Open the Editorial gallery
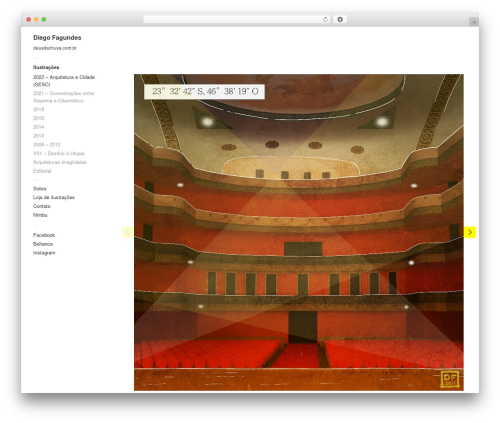Image resolution: width=500 pixels, height=423 pixels. pyautogui.click(x=42, y=171)
